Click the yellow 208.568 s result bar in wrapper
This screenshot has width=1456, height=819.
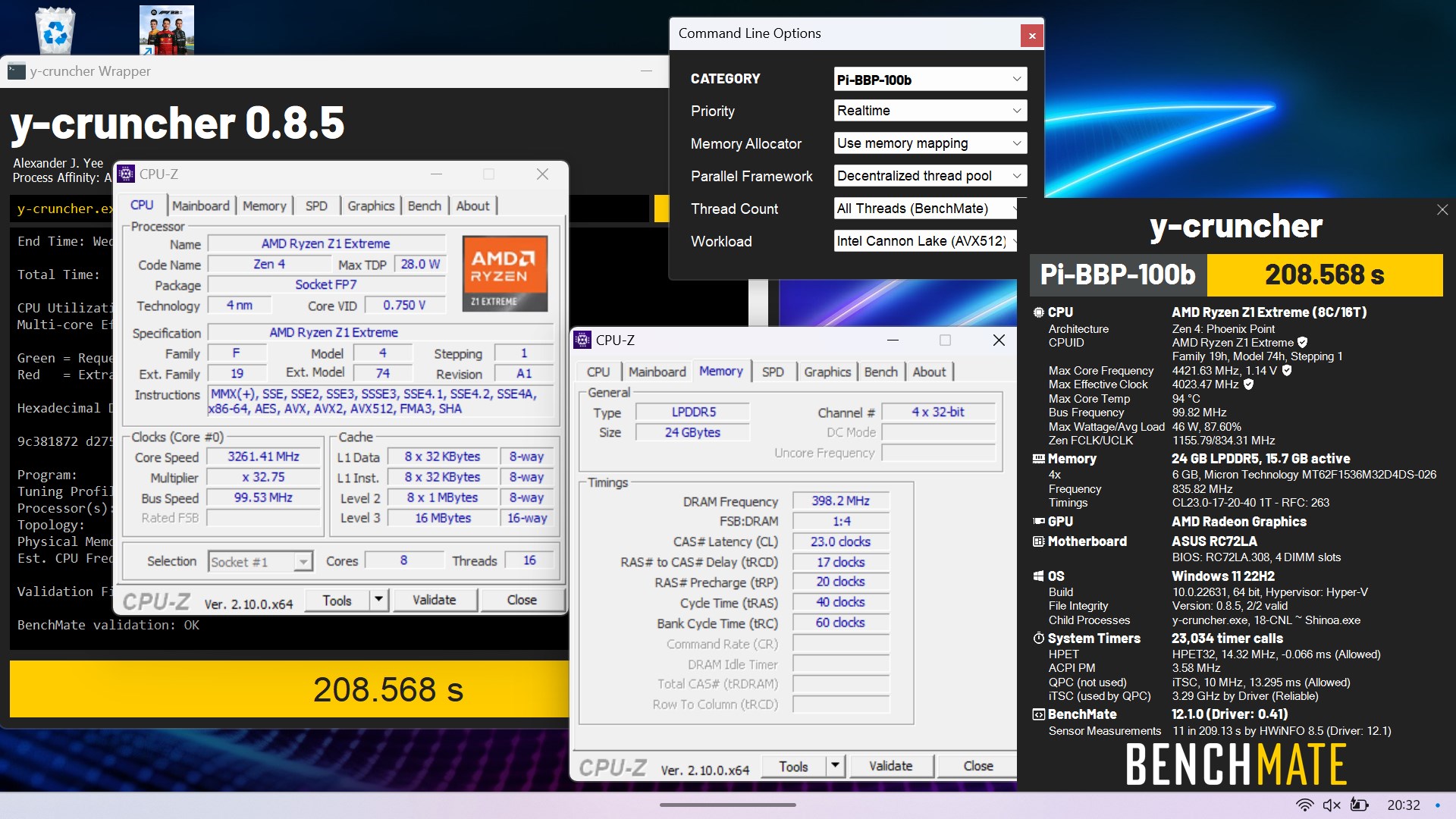click(289, 689)
